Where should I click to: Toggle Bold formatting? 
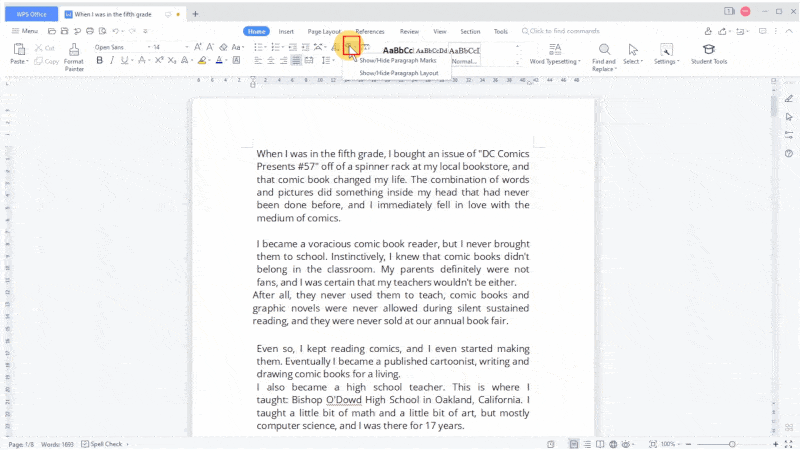tap(99, 60)
